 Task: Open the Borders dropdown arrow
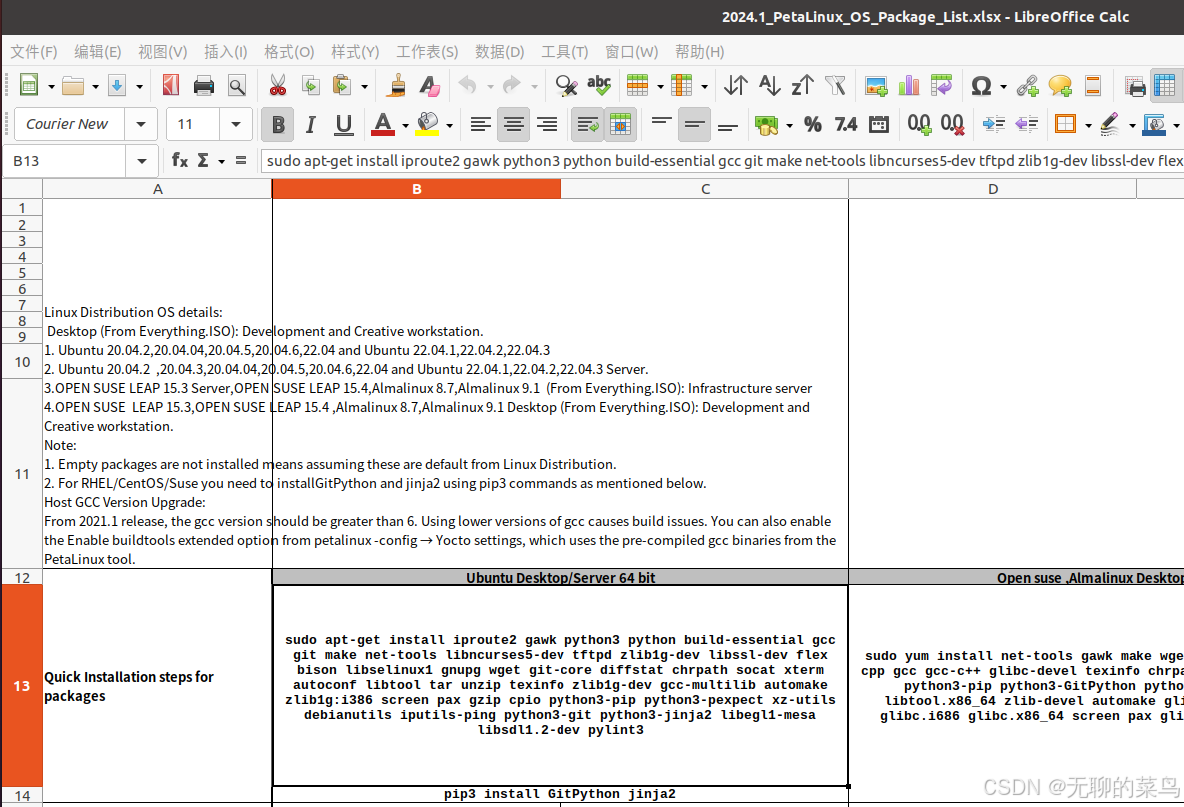[x=1088, y=125]
